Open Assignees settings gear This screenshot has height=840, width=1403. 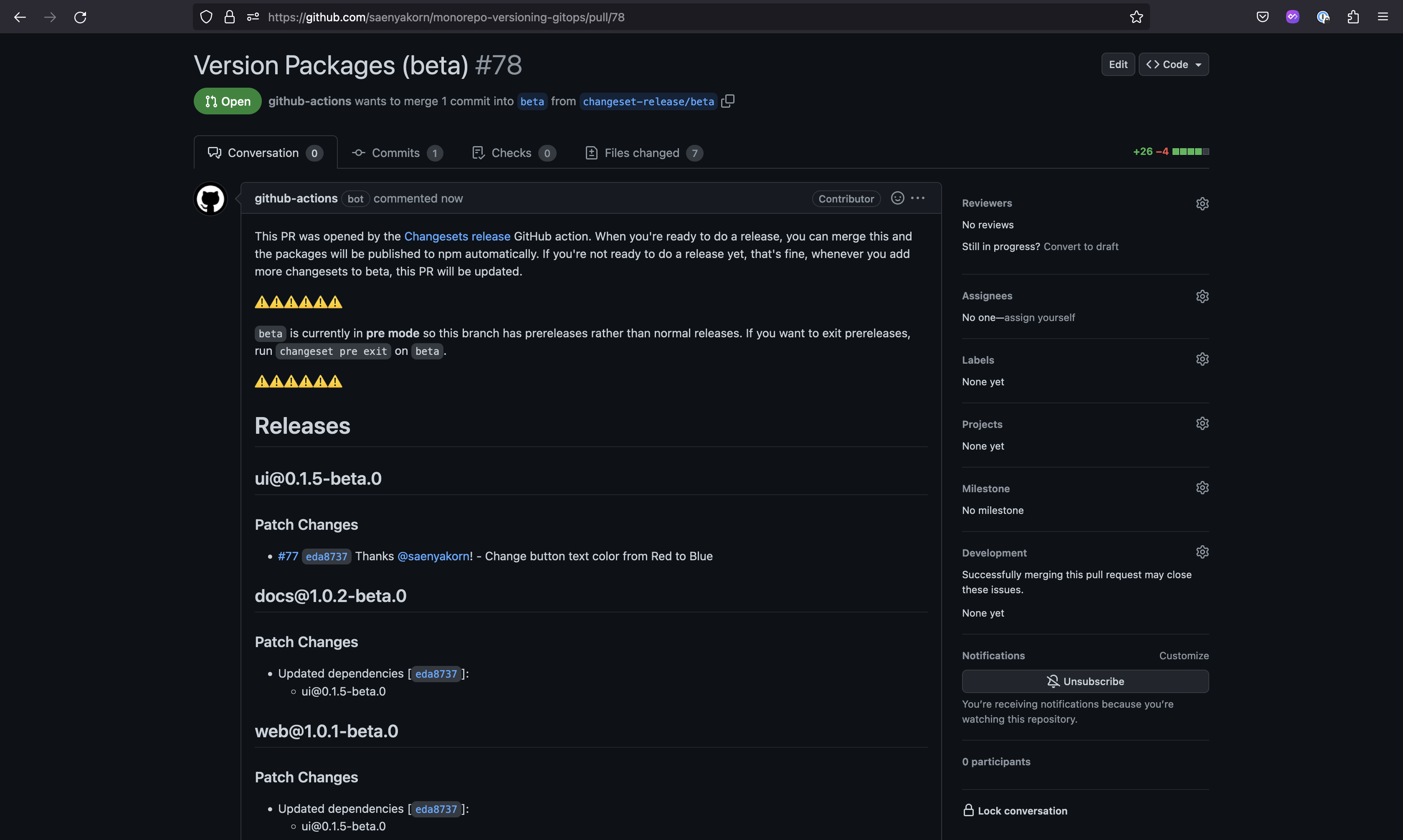(1202, 296)
